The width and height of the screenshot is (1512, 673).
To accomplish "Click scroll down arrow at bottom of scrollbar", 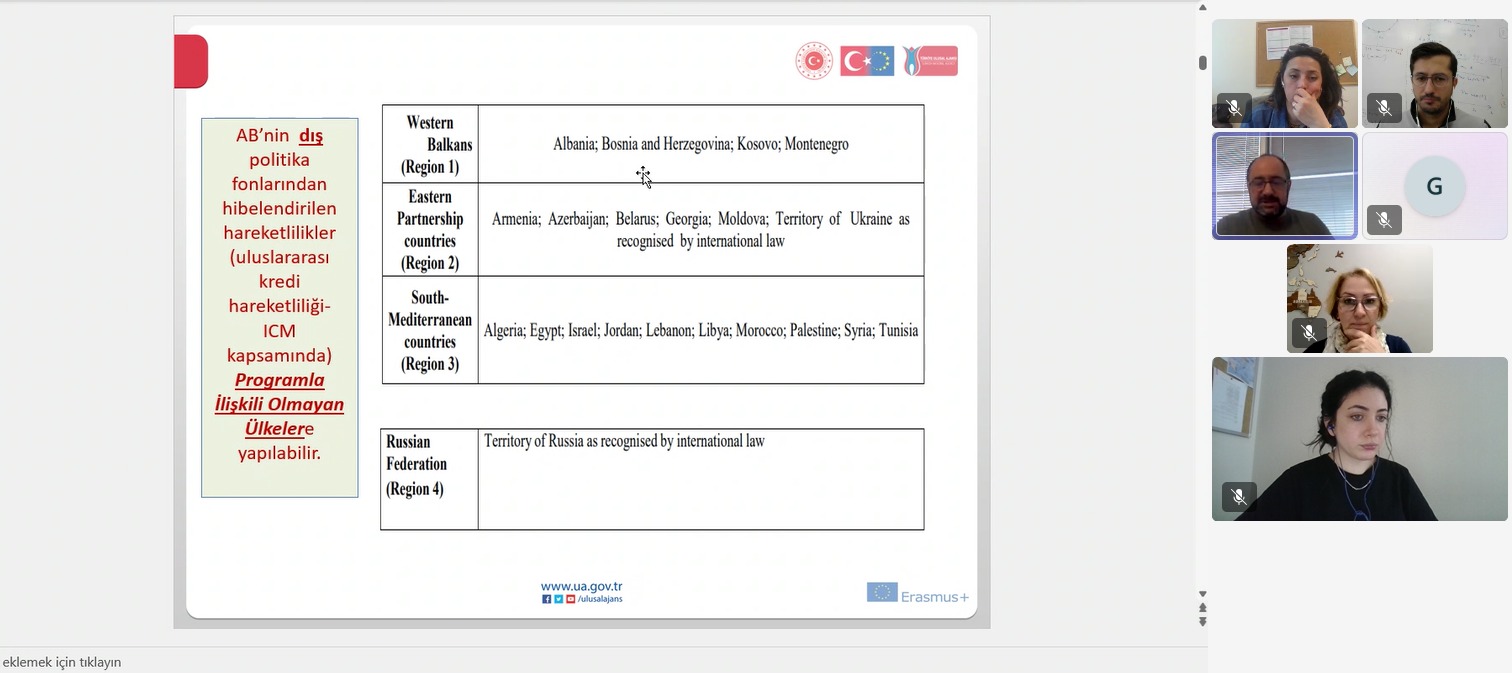I will click(x=1202, y=594).
